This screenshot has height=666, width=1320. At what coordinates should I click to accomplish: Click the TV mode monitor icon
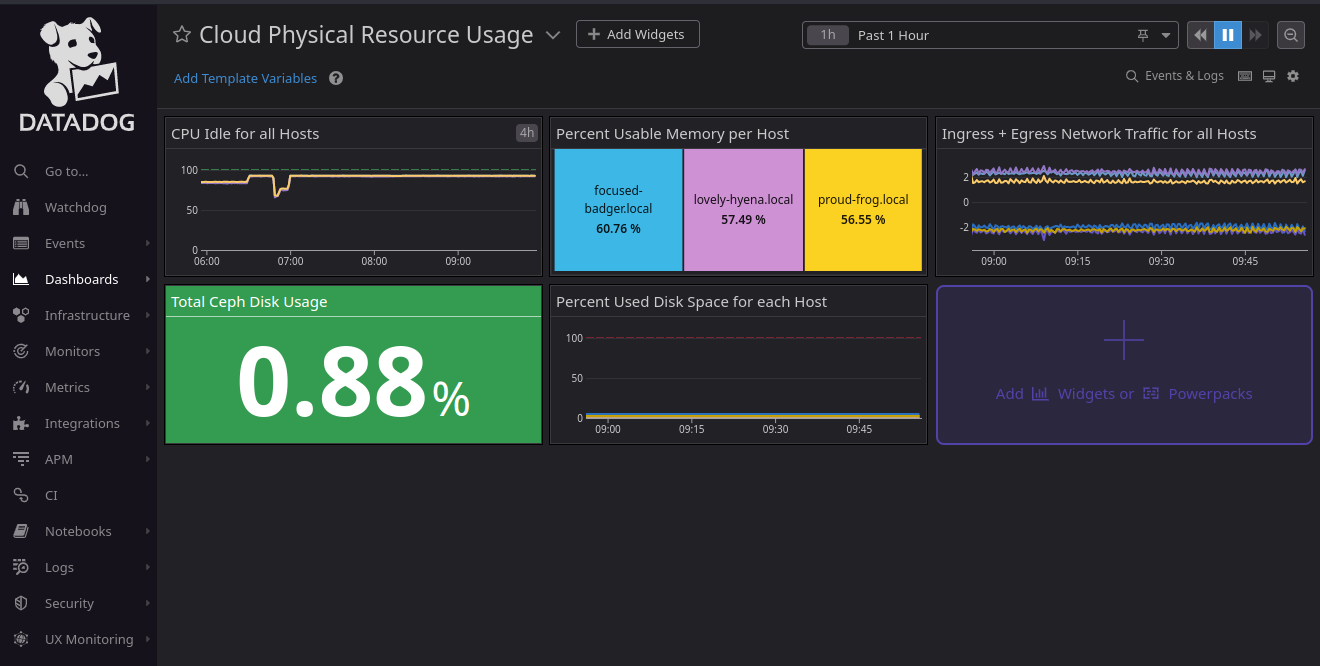[x=1269, y=76]
